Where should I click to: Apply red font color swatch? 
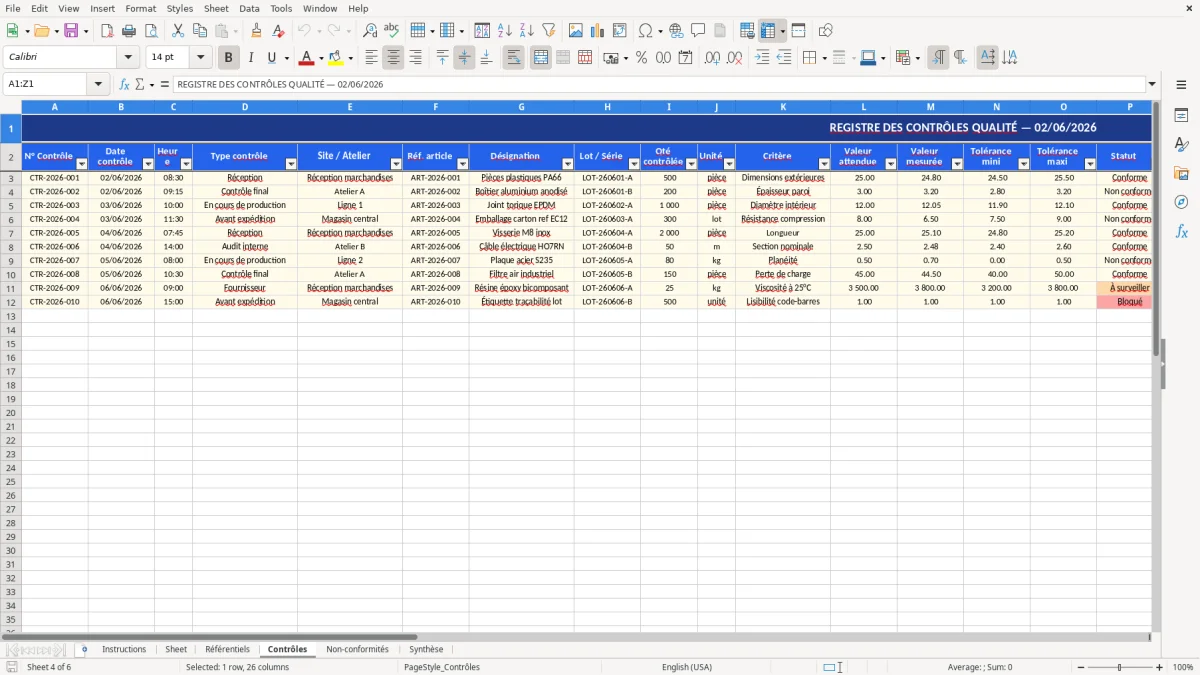pos(307,58)
